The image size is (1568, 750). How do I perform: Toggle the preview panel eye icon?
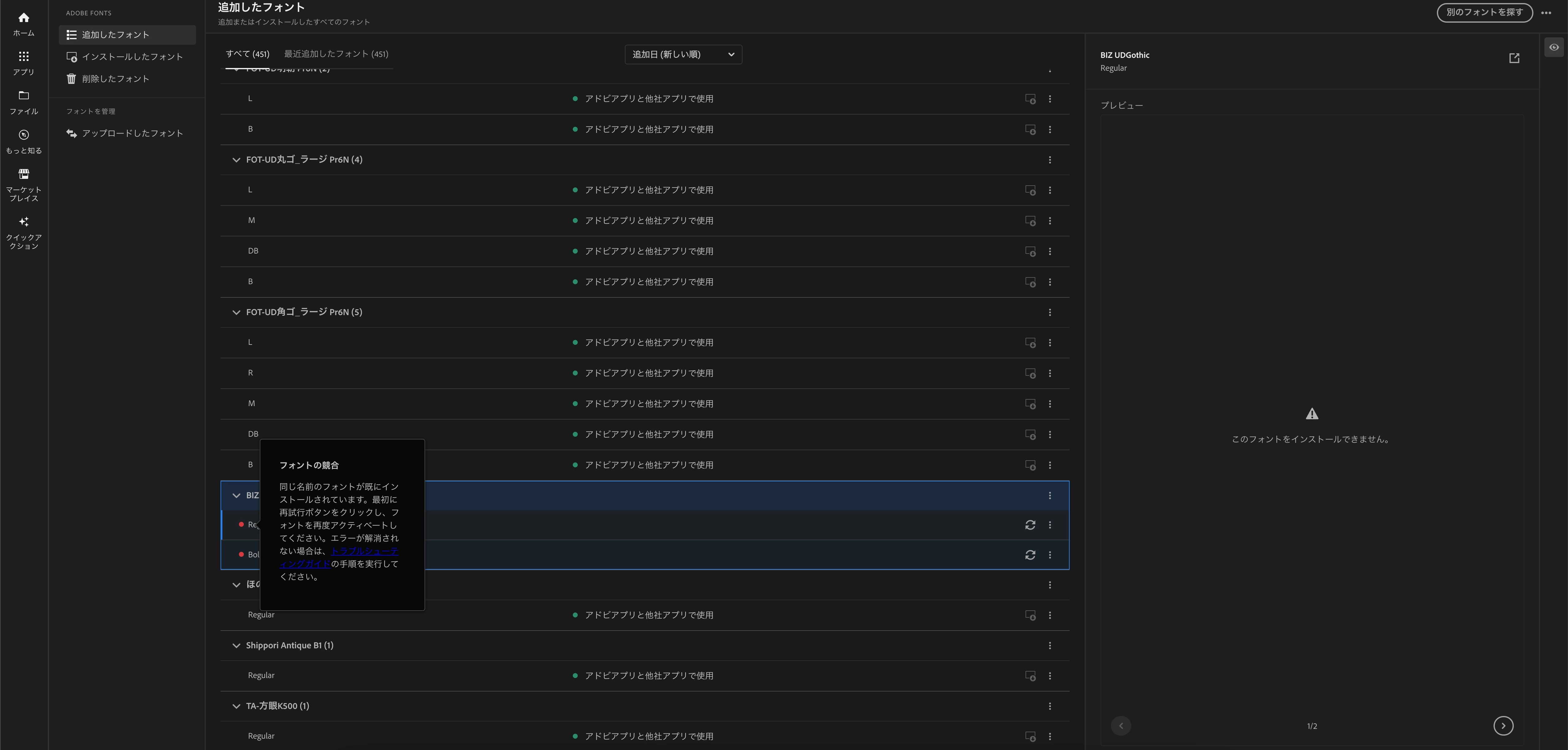1553,47
